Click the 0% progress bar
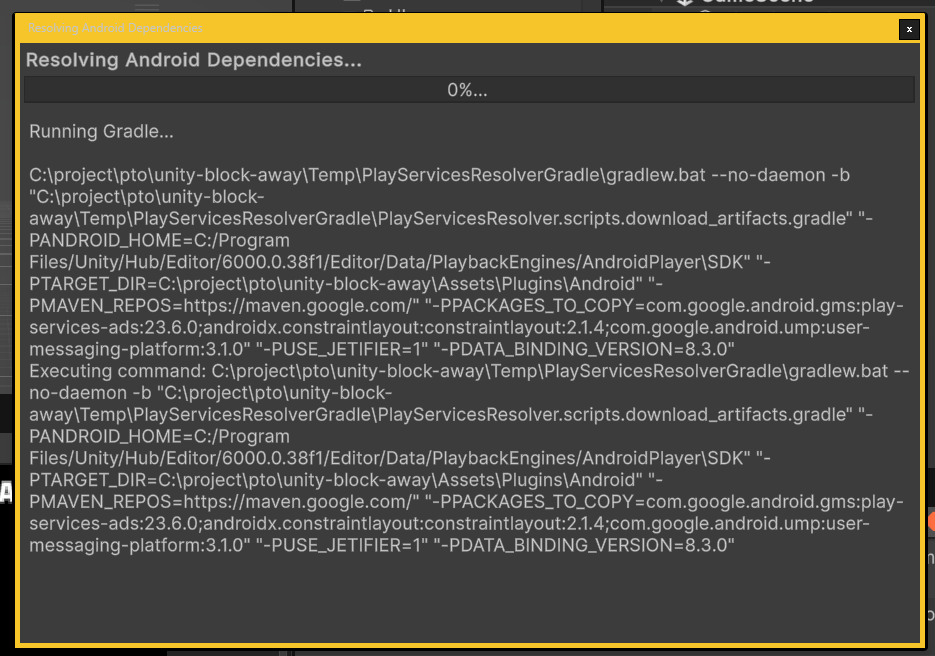 tap(469, 89)
